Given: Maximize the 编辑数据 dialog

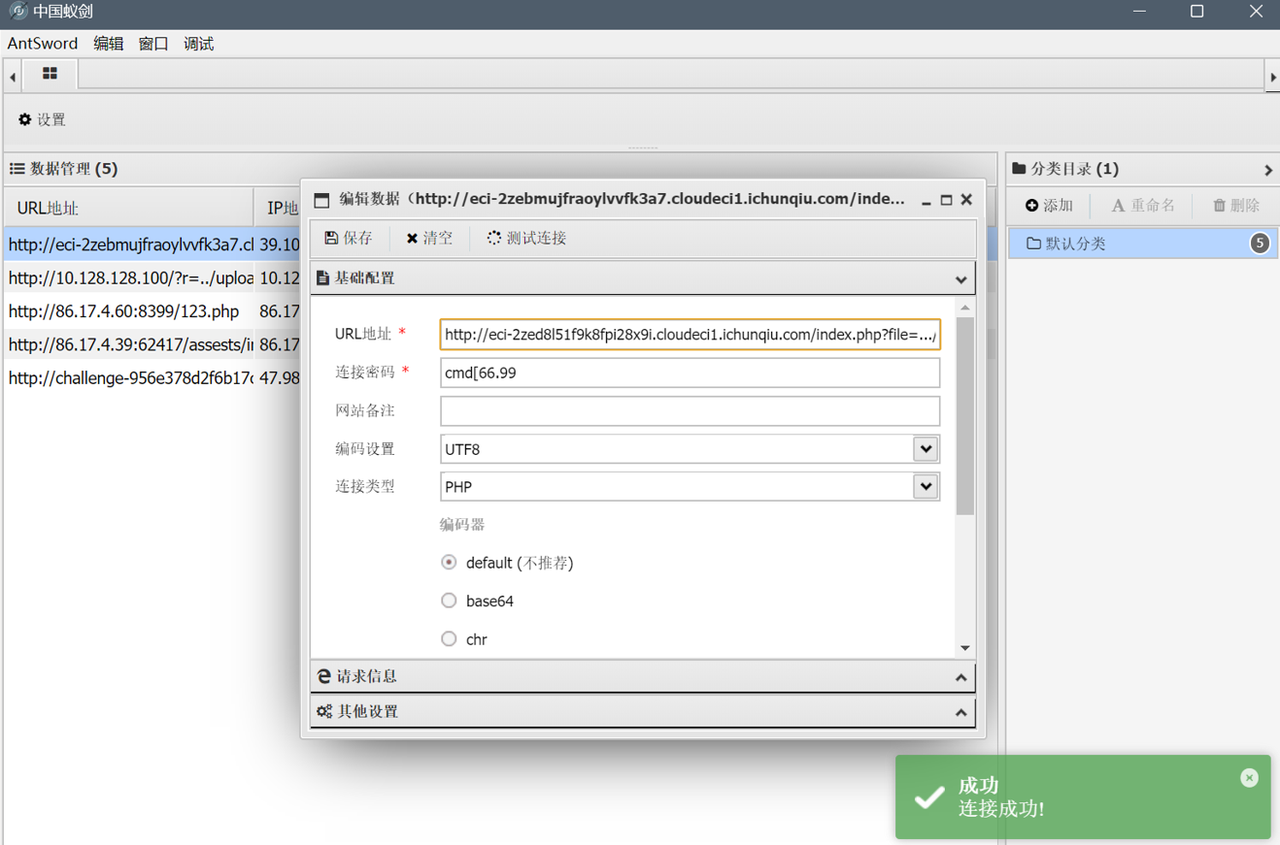Looking at the screenshot, I should tap(947, 200).
